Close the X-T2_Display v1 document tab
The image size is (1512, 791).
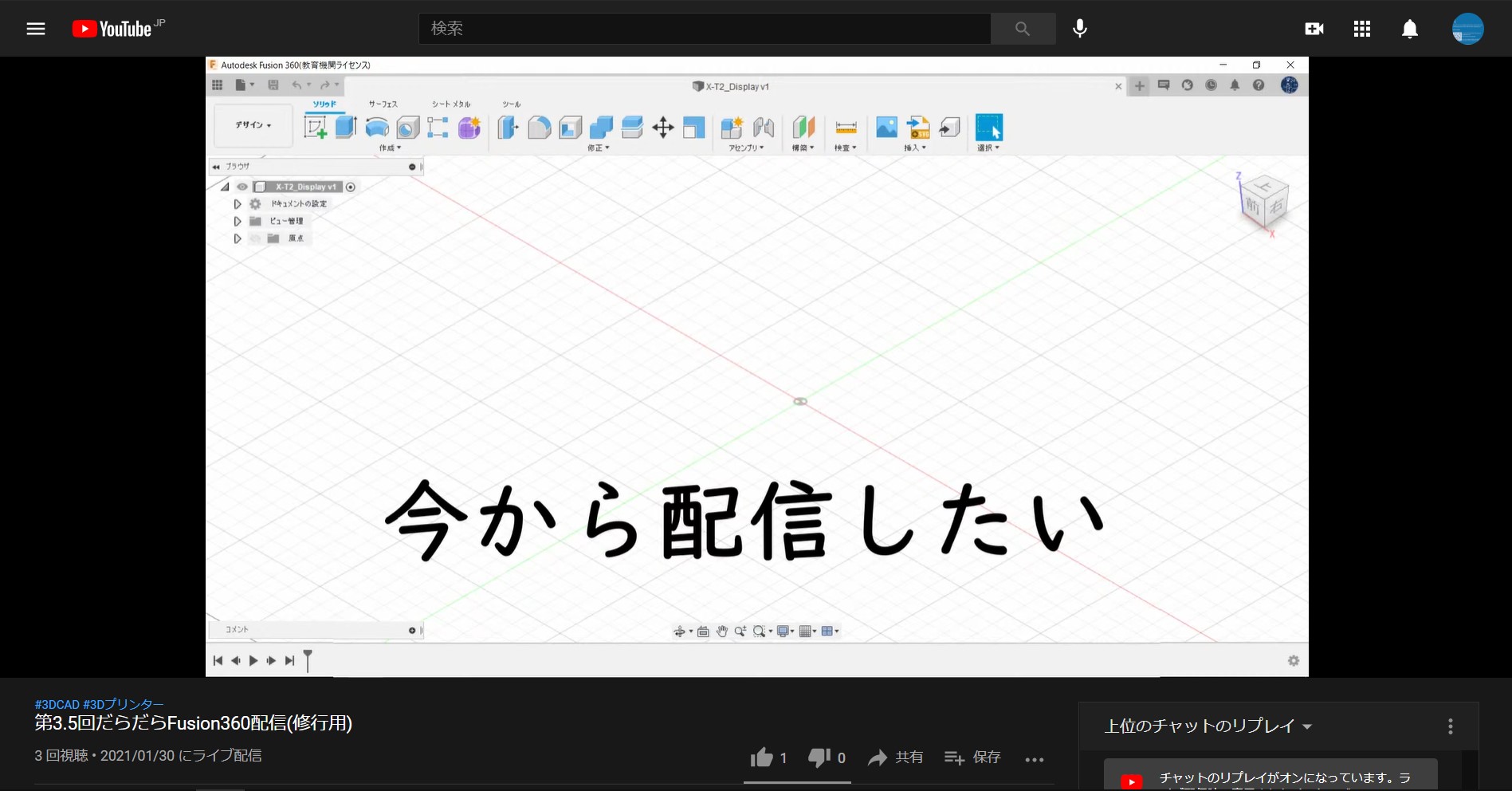(1118, 86)
